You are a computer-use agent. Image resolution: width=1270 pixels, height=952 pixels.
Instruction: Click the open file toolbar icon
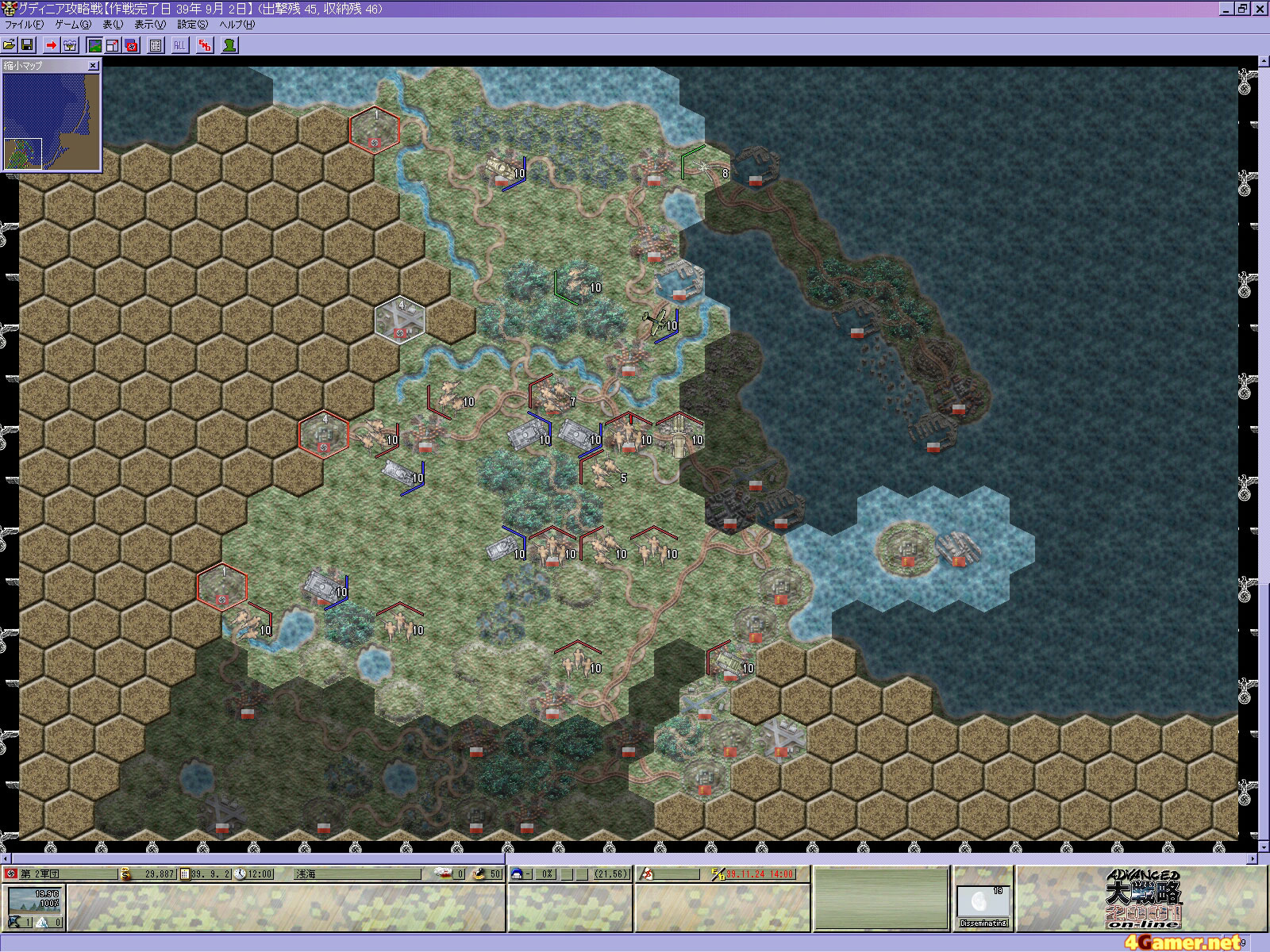pos(10,45)
